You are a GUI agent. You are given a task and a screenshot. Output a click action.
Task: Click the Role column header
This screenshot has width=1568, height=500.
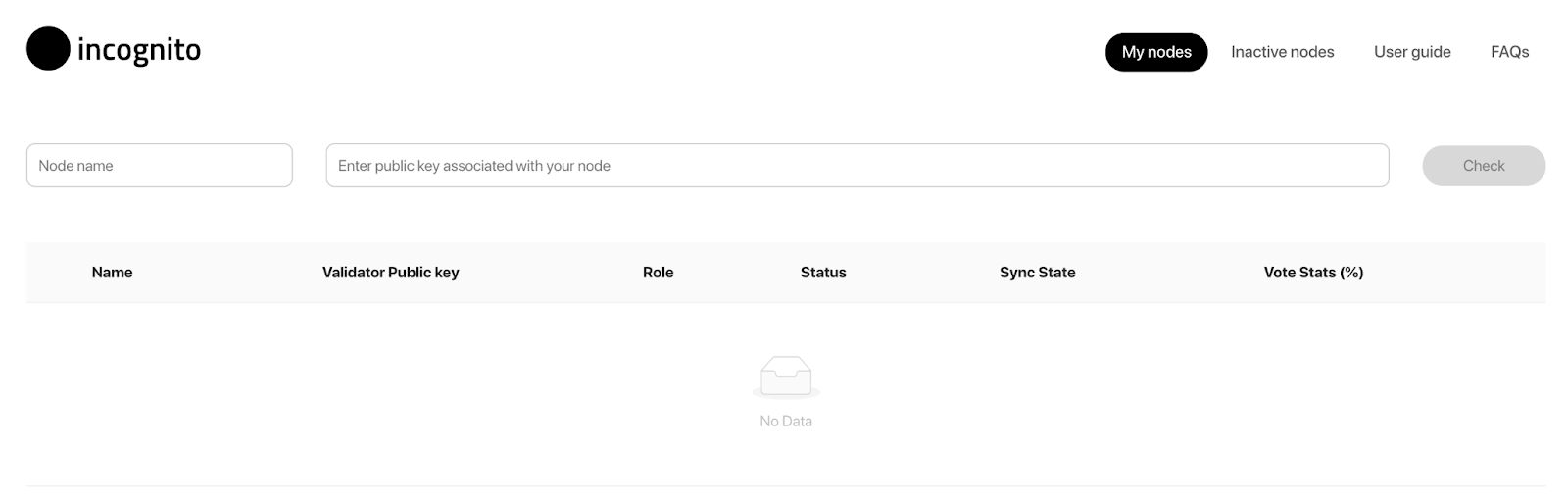(x=658, y=273)
